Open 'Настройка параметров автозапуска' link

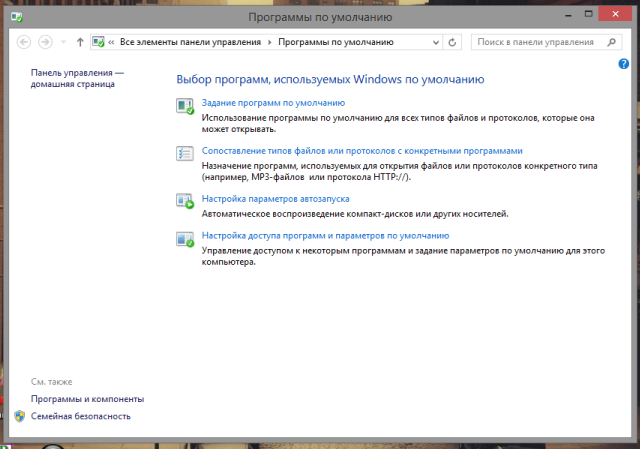(276, 199)
